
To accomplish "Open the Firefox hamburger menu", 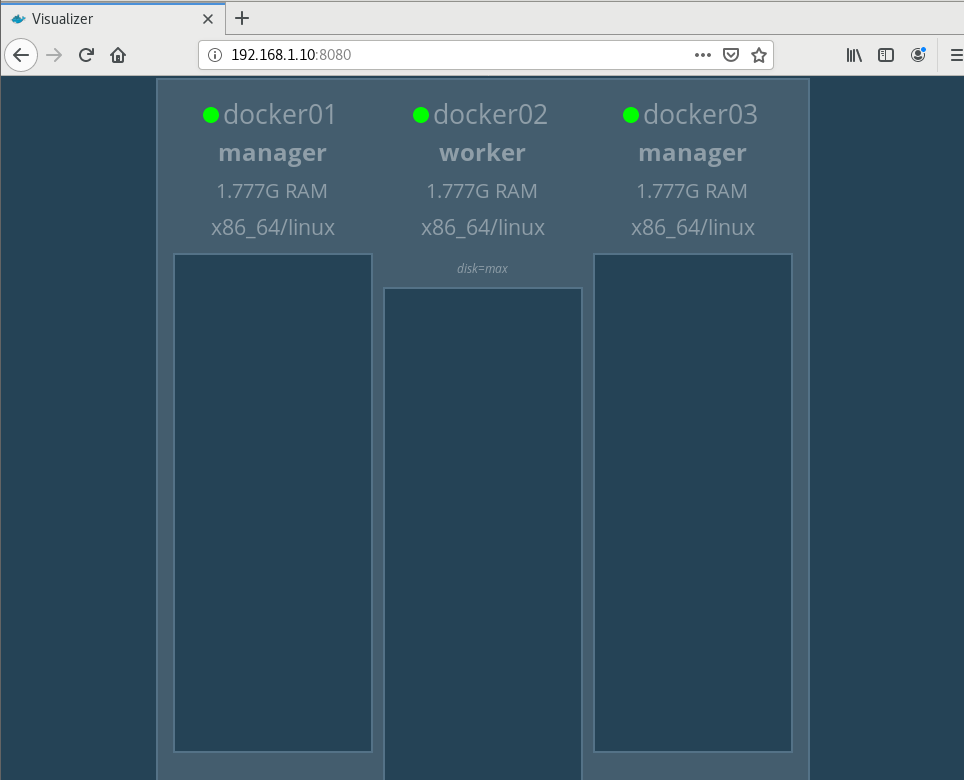I will pos(956,55).
